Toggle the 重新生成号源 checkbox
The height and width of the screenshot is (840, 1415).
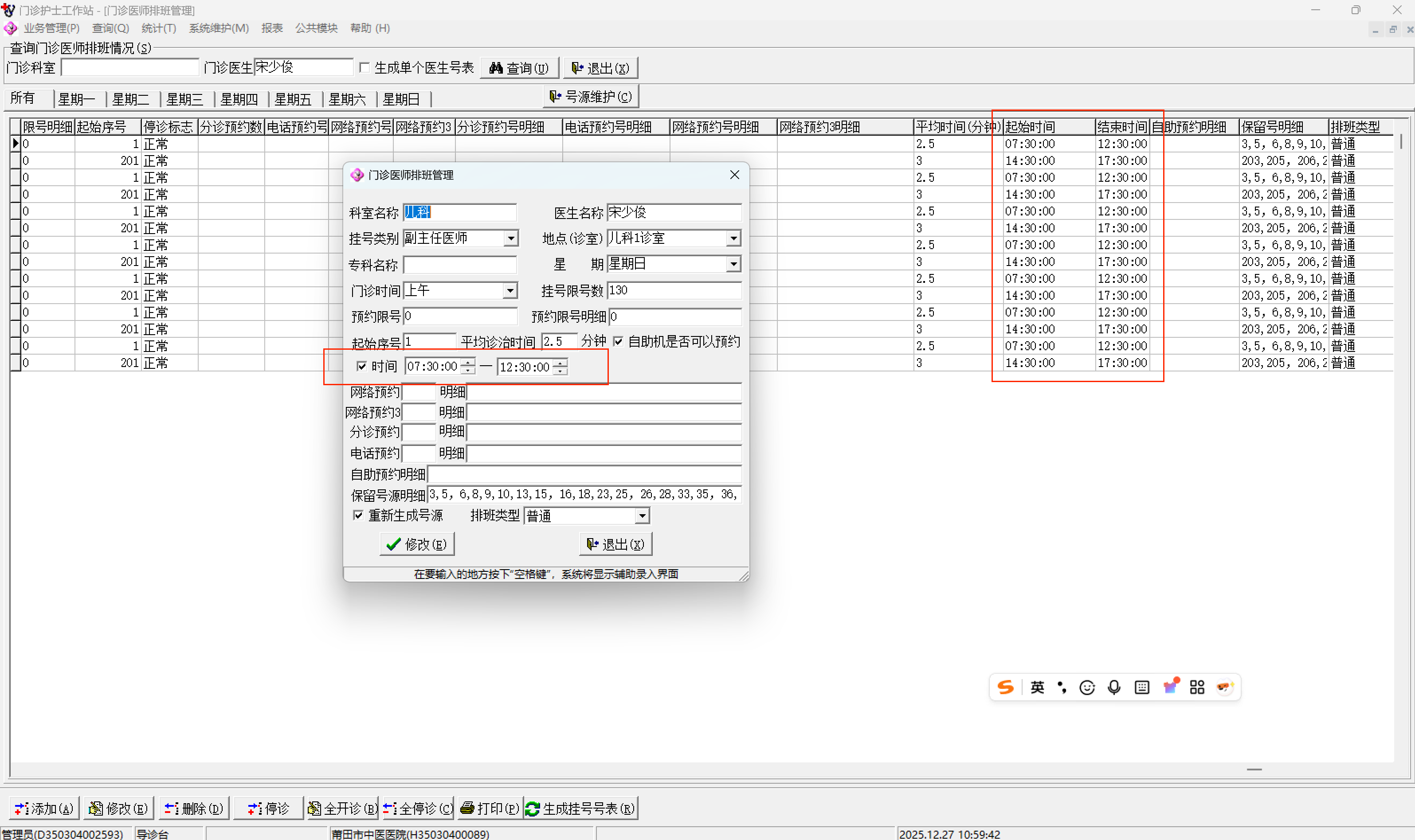(358, 515)
